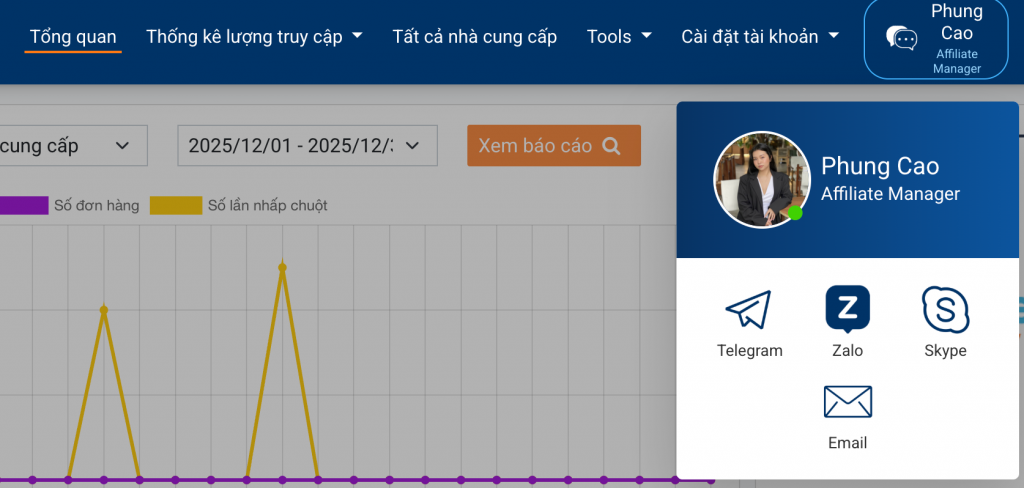
Task: Click the green online status dot
Action: coord(795,212)
